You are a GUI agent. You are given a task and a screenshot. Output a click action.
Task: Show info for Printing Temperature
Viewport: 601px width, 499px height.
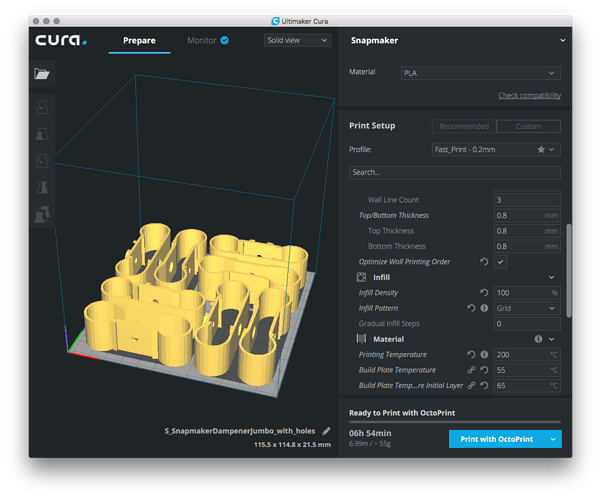pos(484,355)
